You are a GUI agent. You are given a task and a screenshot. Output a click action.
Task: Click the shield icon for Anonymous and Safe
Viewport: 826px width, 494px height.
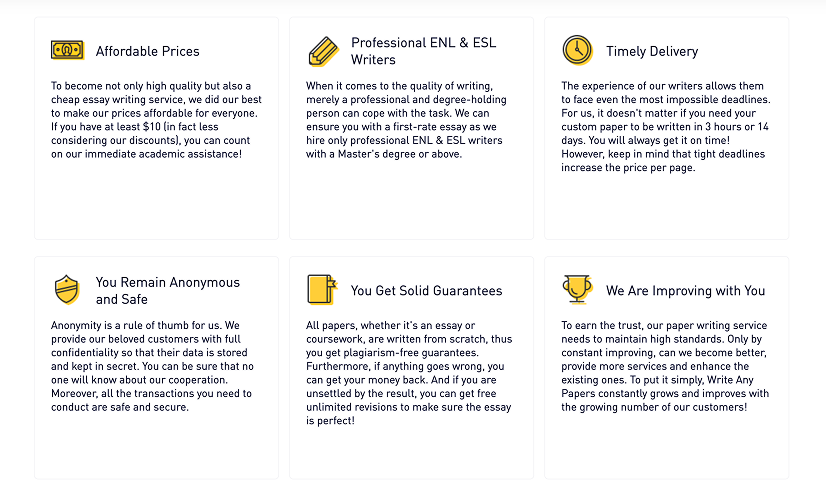67,290
